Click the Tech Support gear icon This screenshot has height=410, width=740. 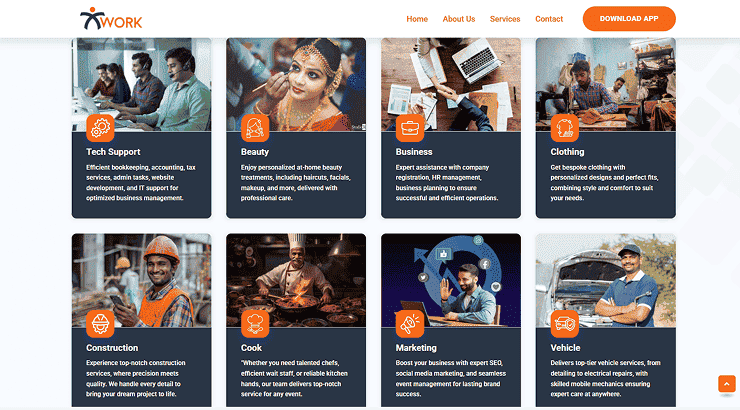point(100,127)
